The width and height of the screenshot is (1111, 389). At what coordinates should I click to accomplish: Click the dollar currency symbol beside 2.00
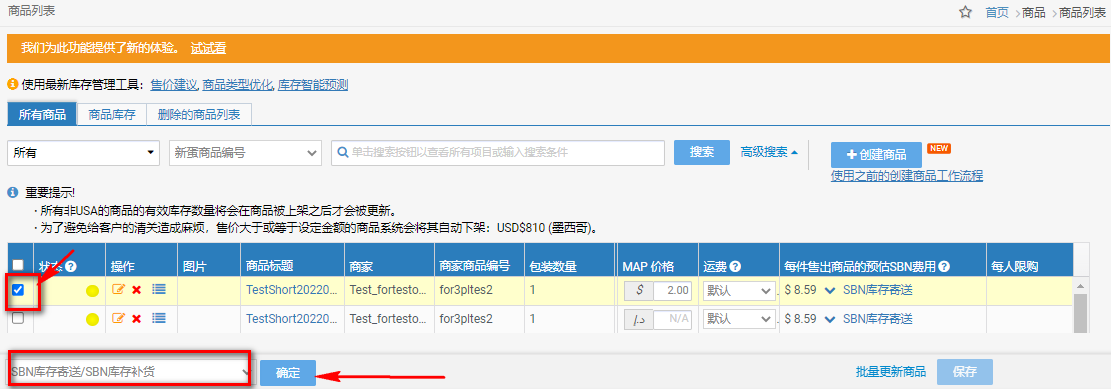pyautogui.click(x=639, y=291)
